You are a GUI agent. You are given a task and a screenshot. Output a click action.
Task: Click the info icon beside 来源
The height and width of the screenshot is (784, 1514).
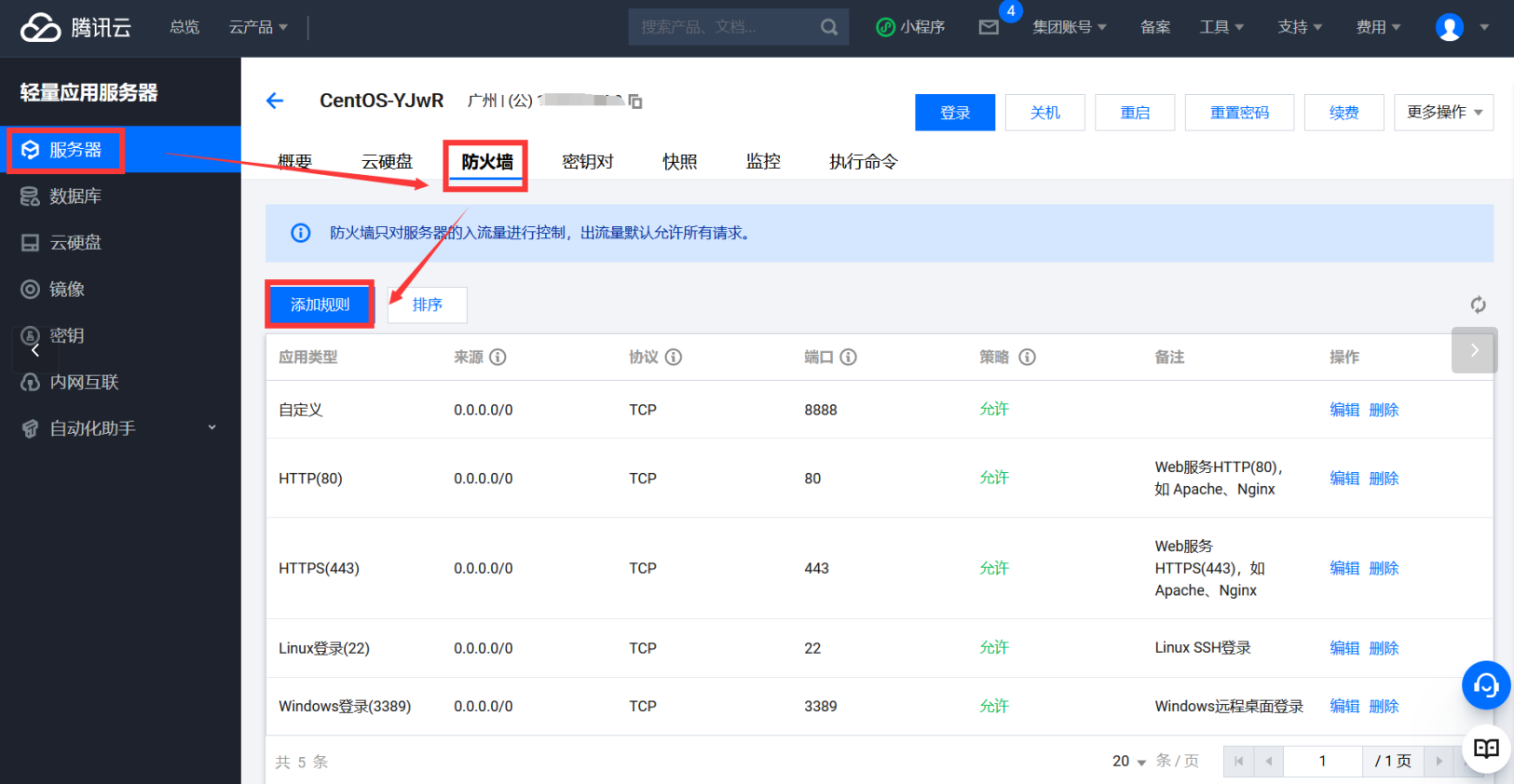[498, 357]
